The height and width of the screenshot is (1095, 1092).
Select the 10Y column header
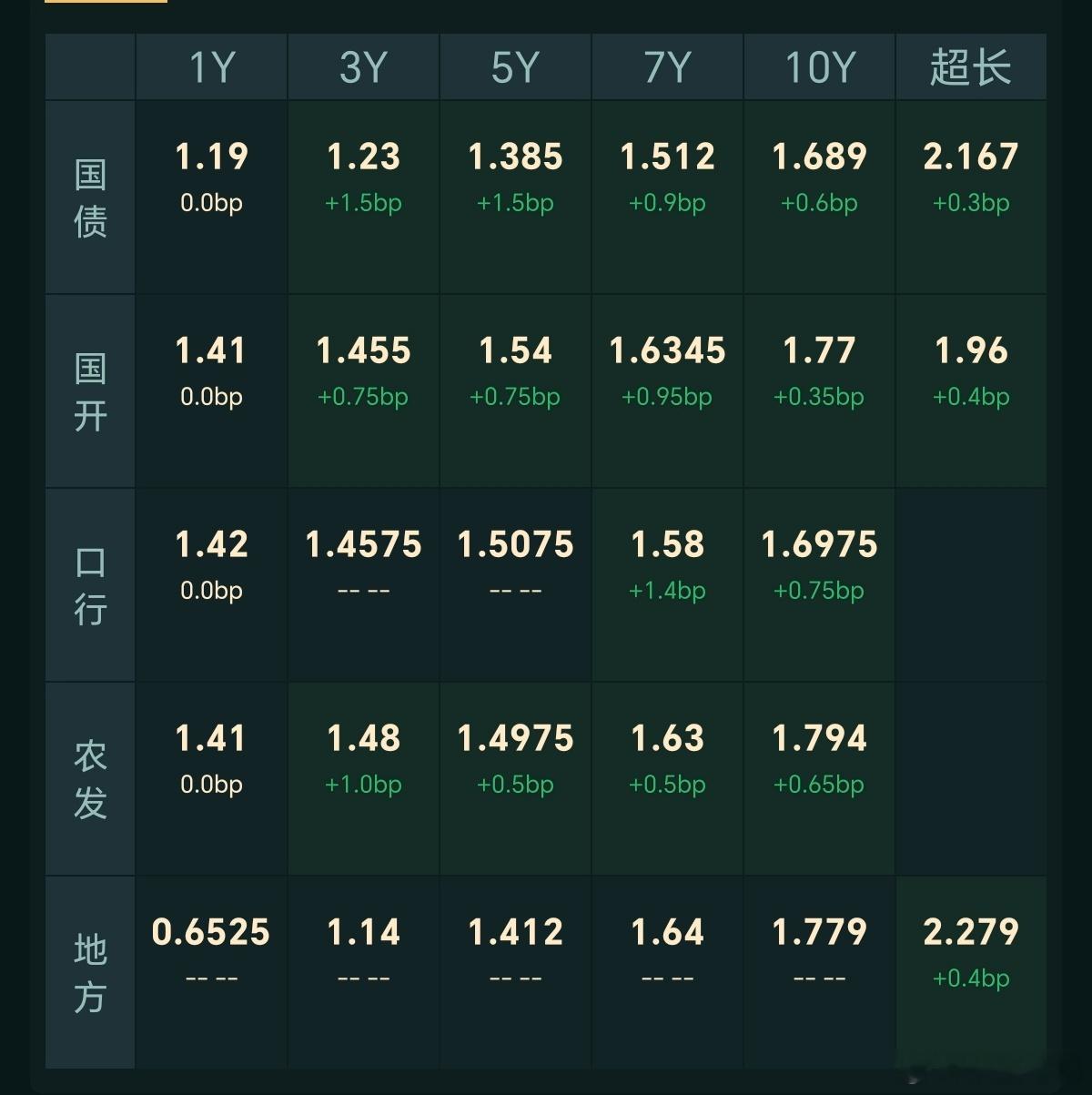tap(819, 67)
